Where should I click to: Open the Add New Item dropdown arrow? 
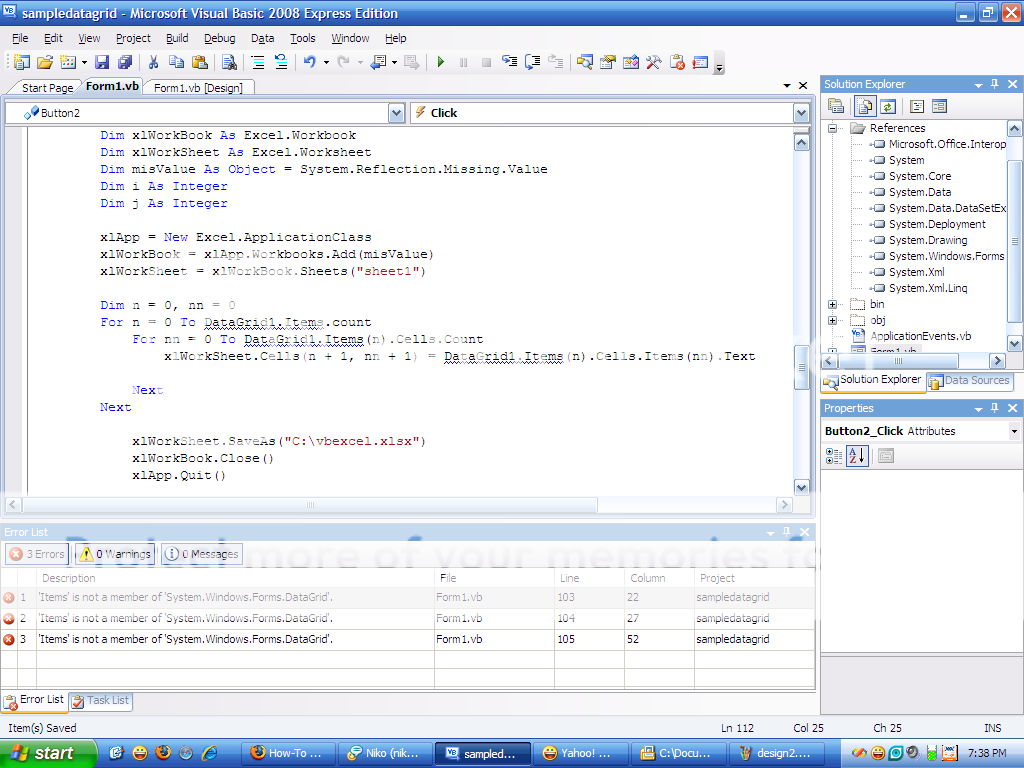tap(84, 63)
